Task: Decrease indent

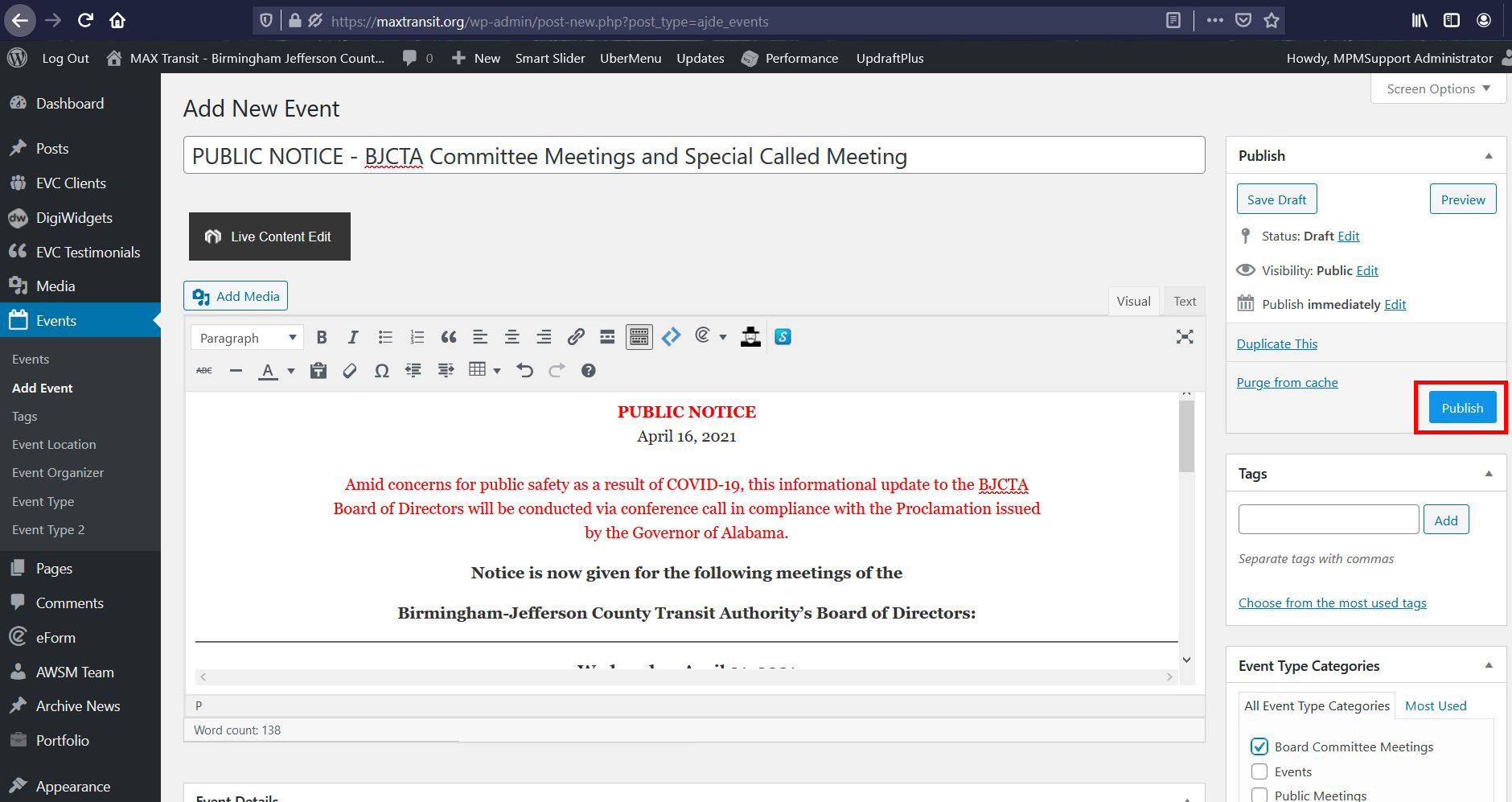Action: click(413, 371)
